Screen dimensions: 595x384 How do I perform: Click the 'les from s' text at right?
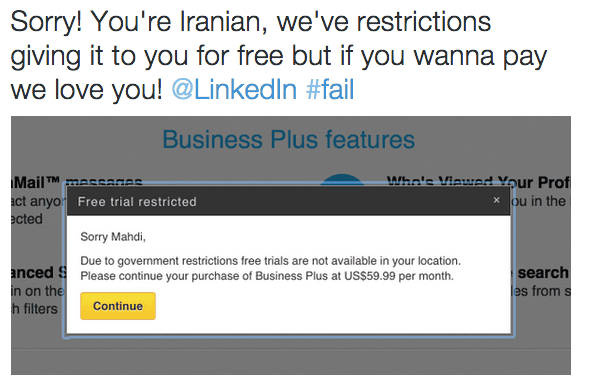(x=541, y=291)
